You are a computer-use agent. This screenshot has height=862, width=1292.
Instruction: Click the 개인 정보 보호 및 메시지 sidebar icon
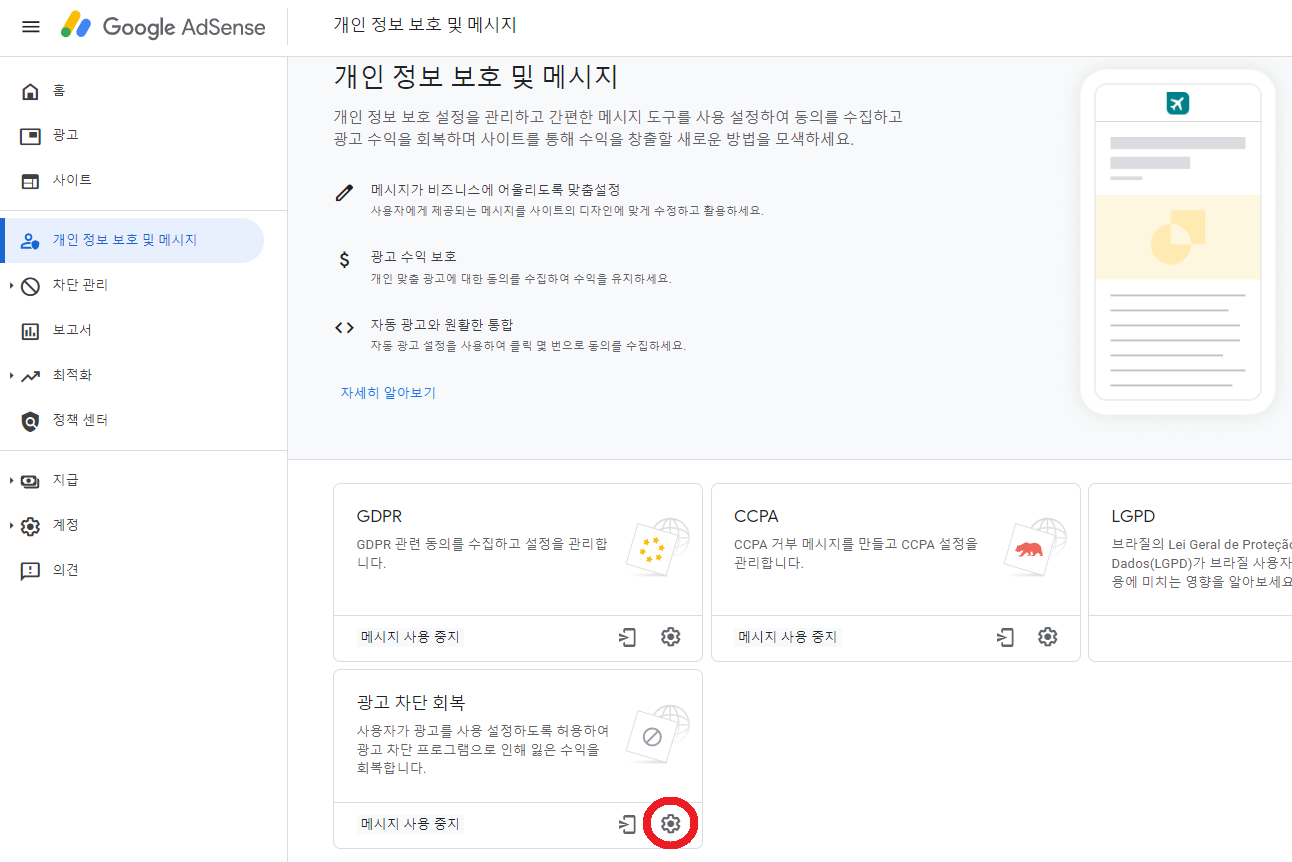(x=31, y=241)
